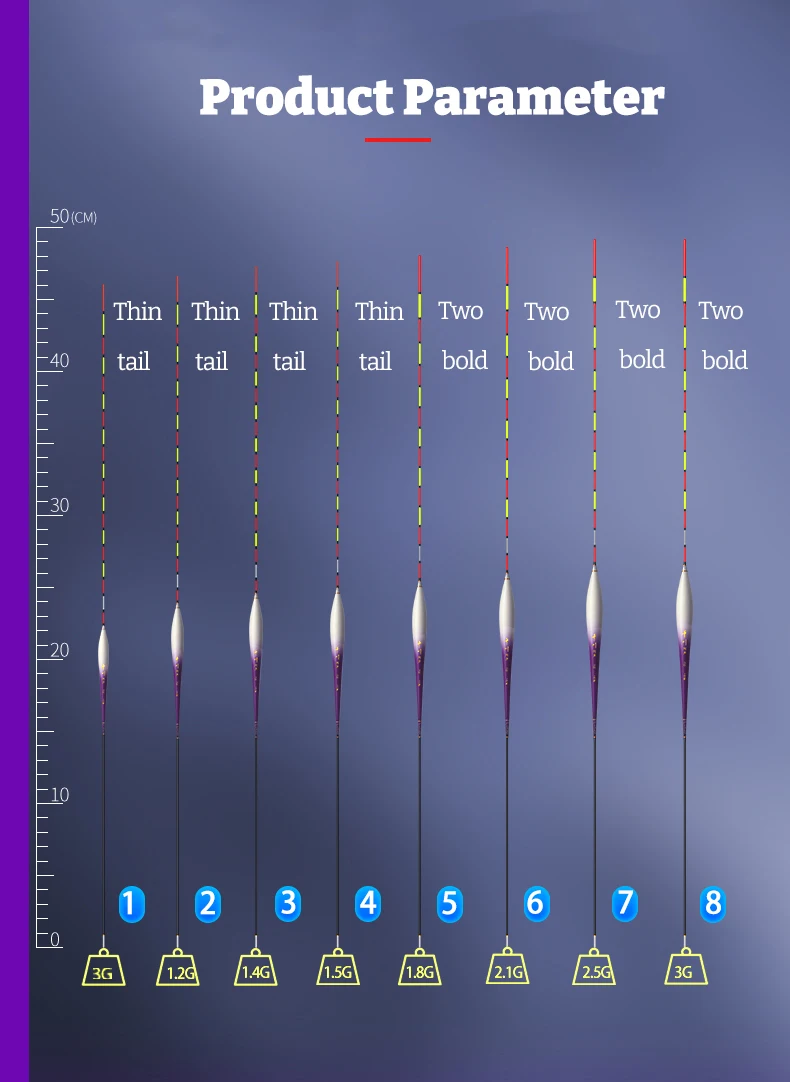790x1082 pixels.
Task: Click the 10 ruler label
Action: pos(59,795)
